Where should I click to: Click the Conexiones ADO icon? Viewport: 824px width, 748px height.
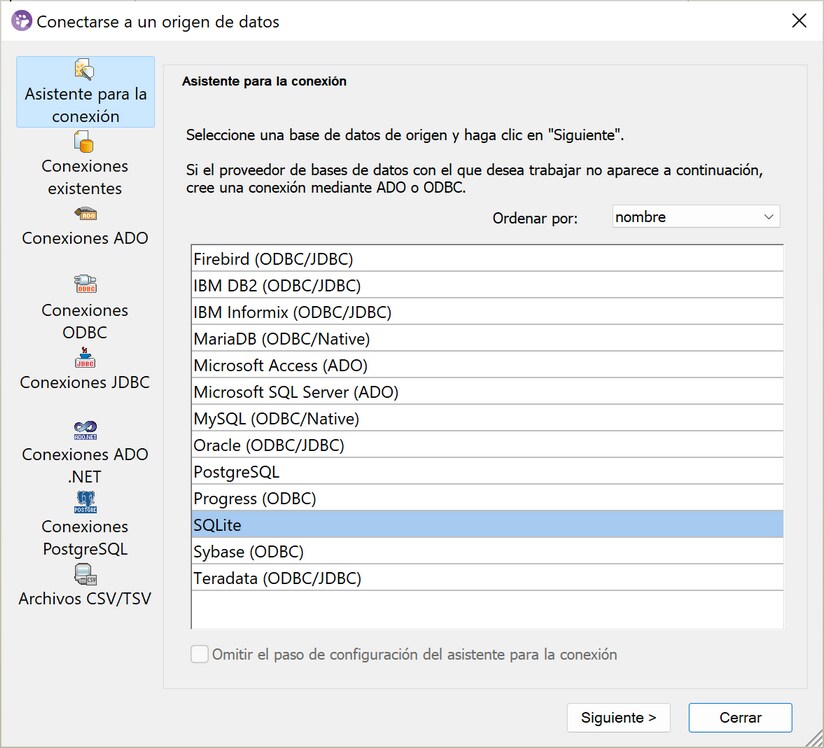(x=85, y=214)
